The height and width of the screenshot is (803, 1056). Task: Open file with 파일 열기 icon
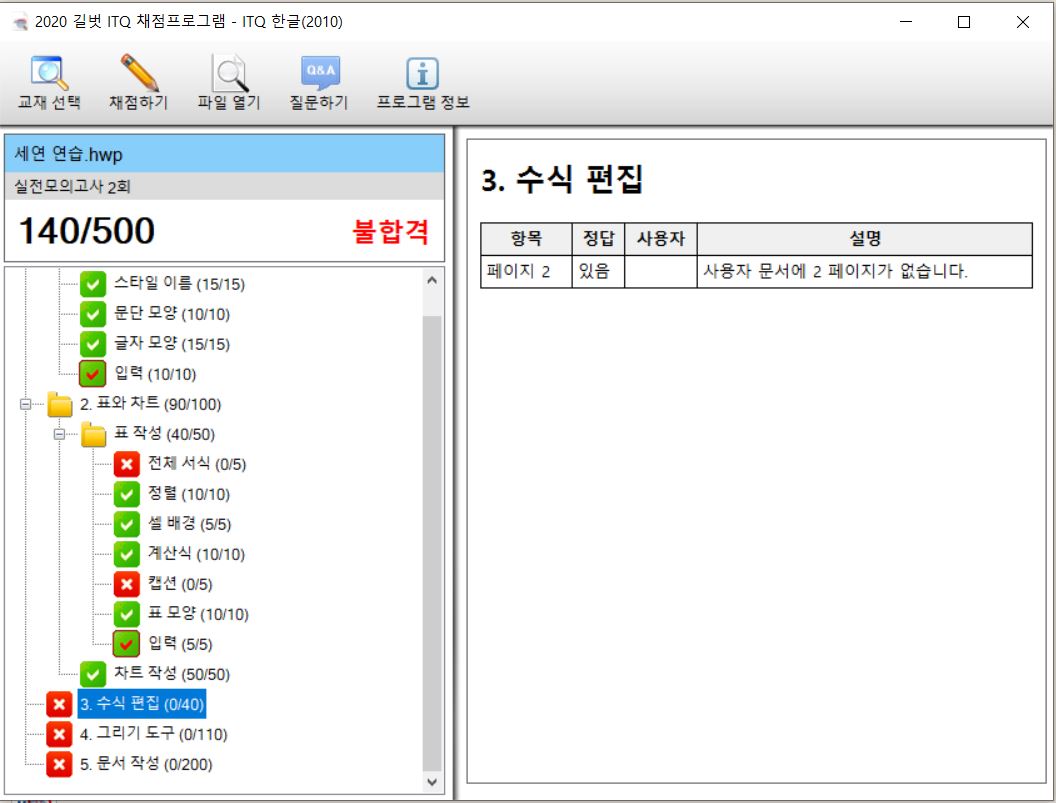228,74
